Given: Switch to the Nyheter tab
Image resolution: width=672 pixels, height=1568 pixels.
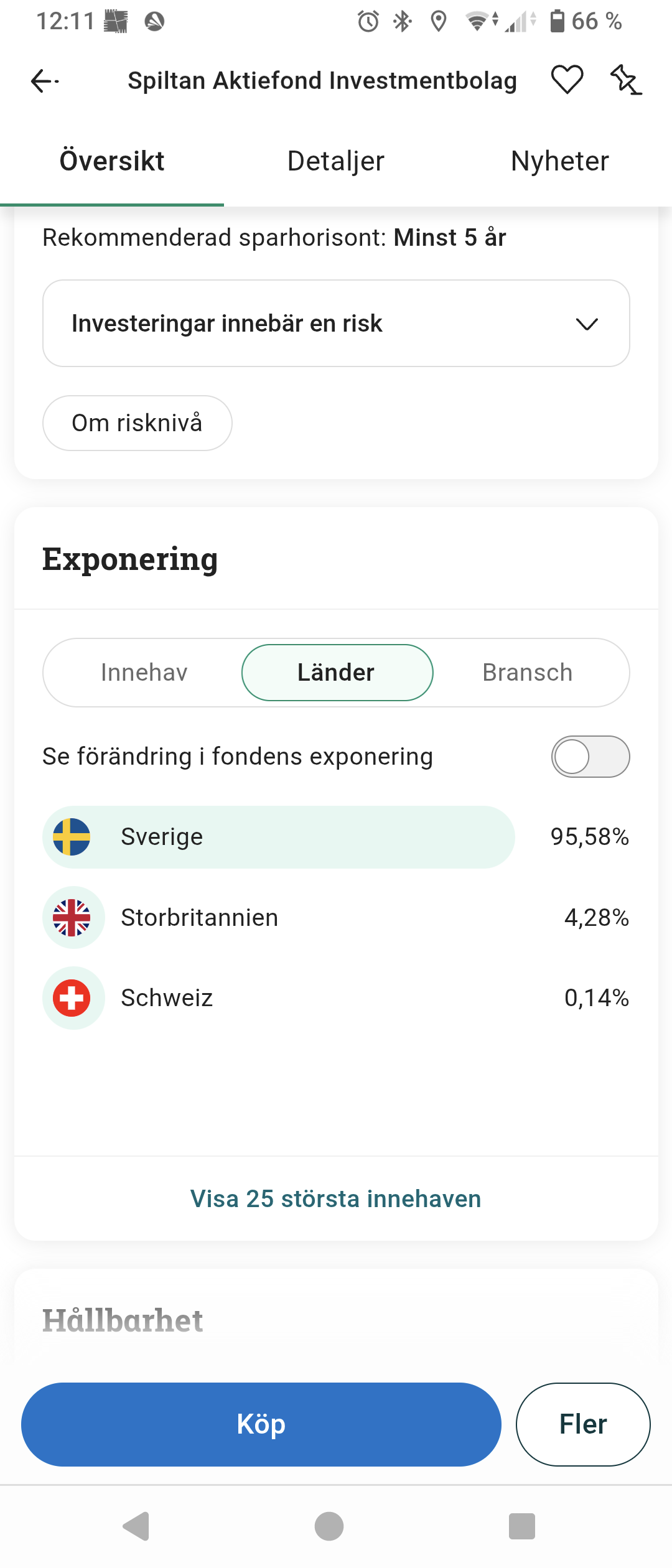Looking at the screenshot, I should 560,161.
